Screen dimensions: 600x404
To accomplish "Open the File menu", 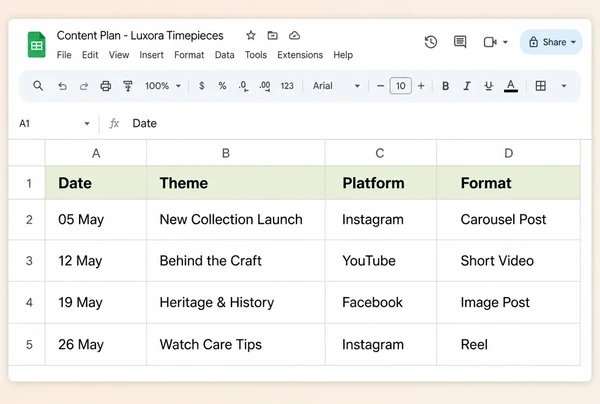I will pyautogui.click(x=64, y=55).
